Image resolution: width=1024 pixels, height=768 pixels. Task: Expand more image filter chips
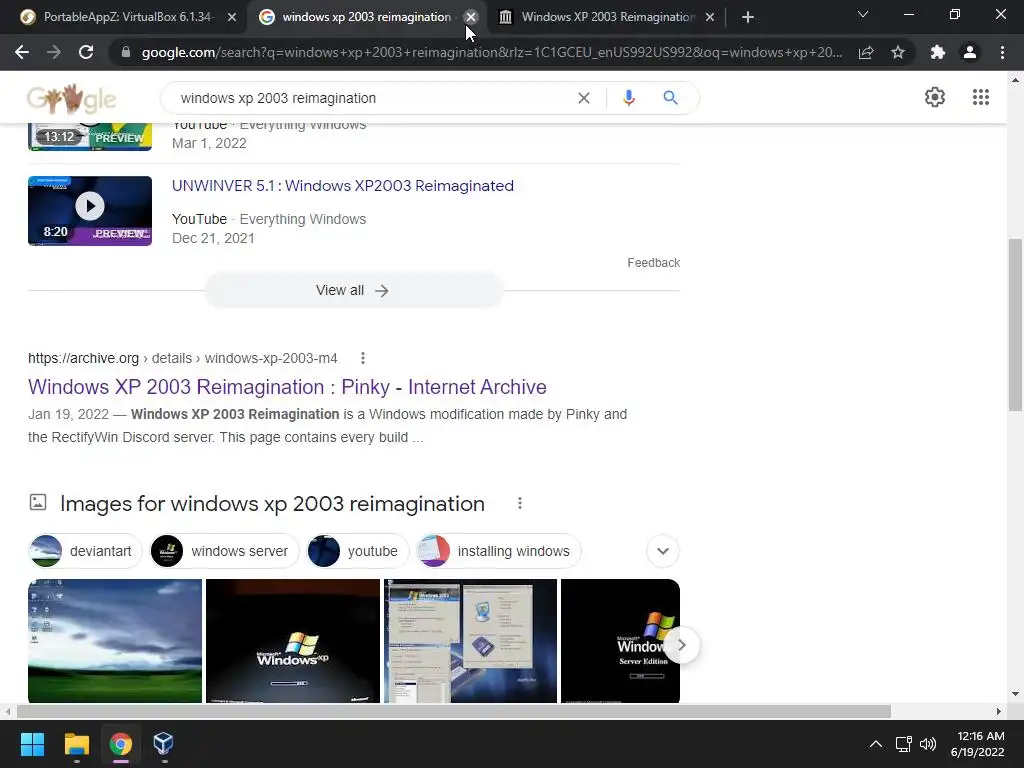[x=663, y=551]
